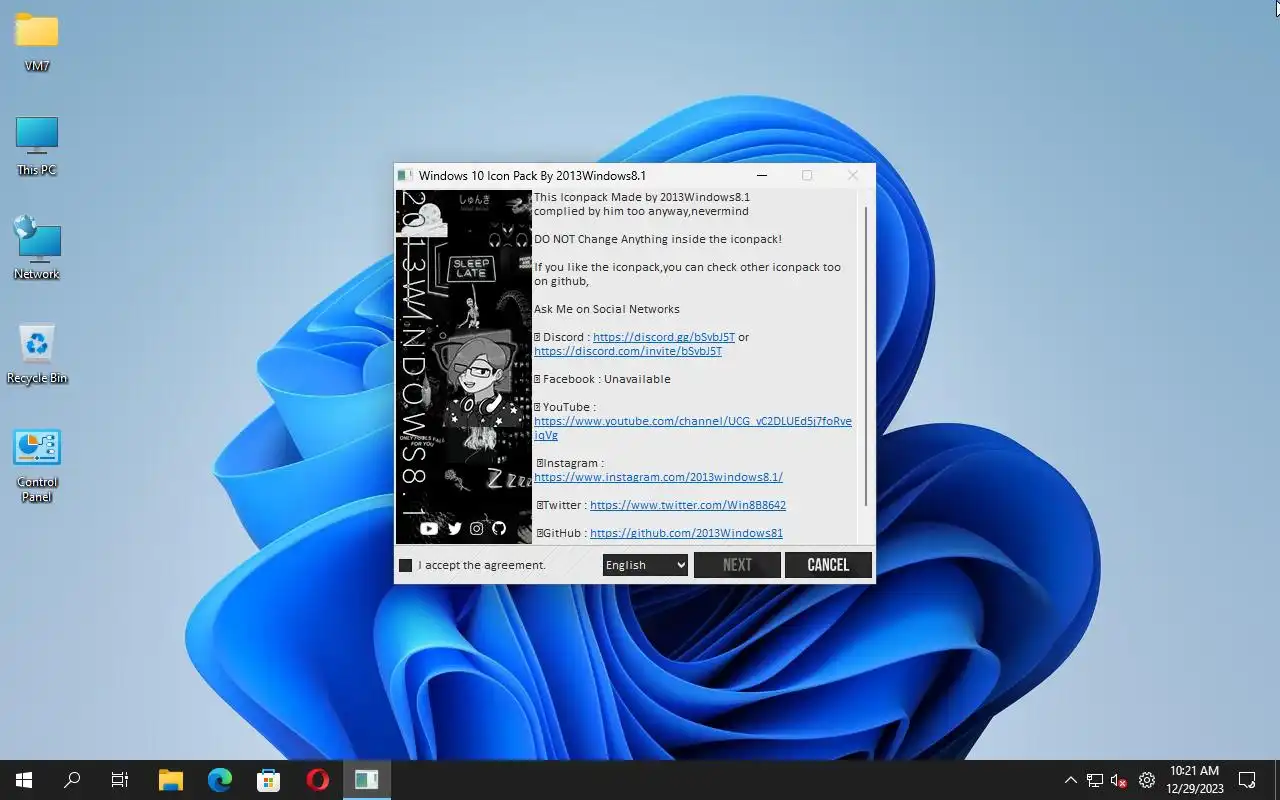Select the This PC desktop icon
The width and height of the screenshot is (1280, 800).
(37, 146)
